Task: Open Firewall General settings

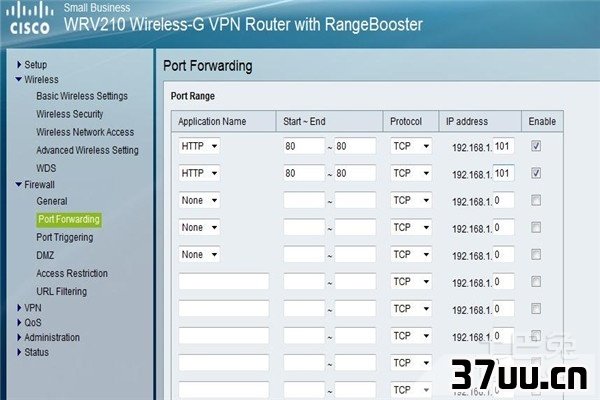Action: tap(52, 201)
